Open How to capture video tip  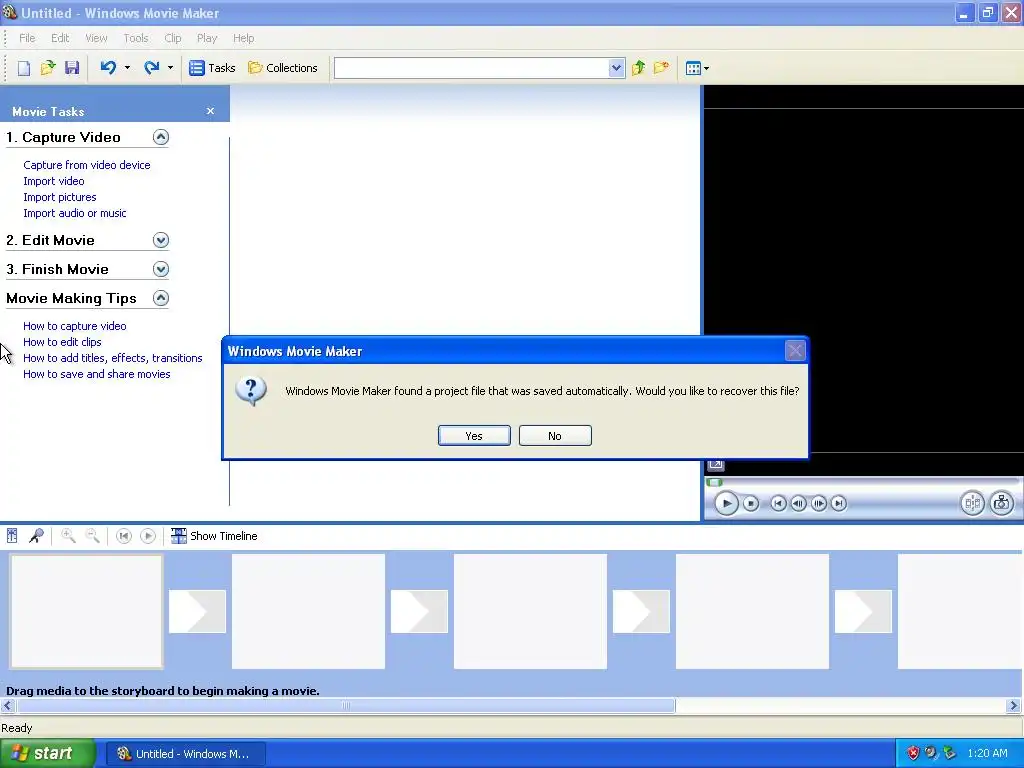pyautogui.click(x=74, y=326)
